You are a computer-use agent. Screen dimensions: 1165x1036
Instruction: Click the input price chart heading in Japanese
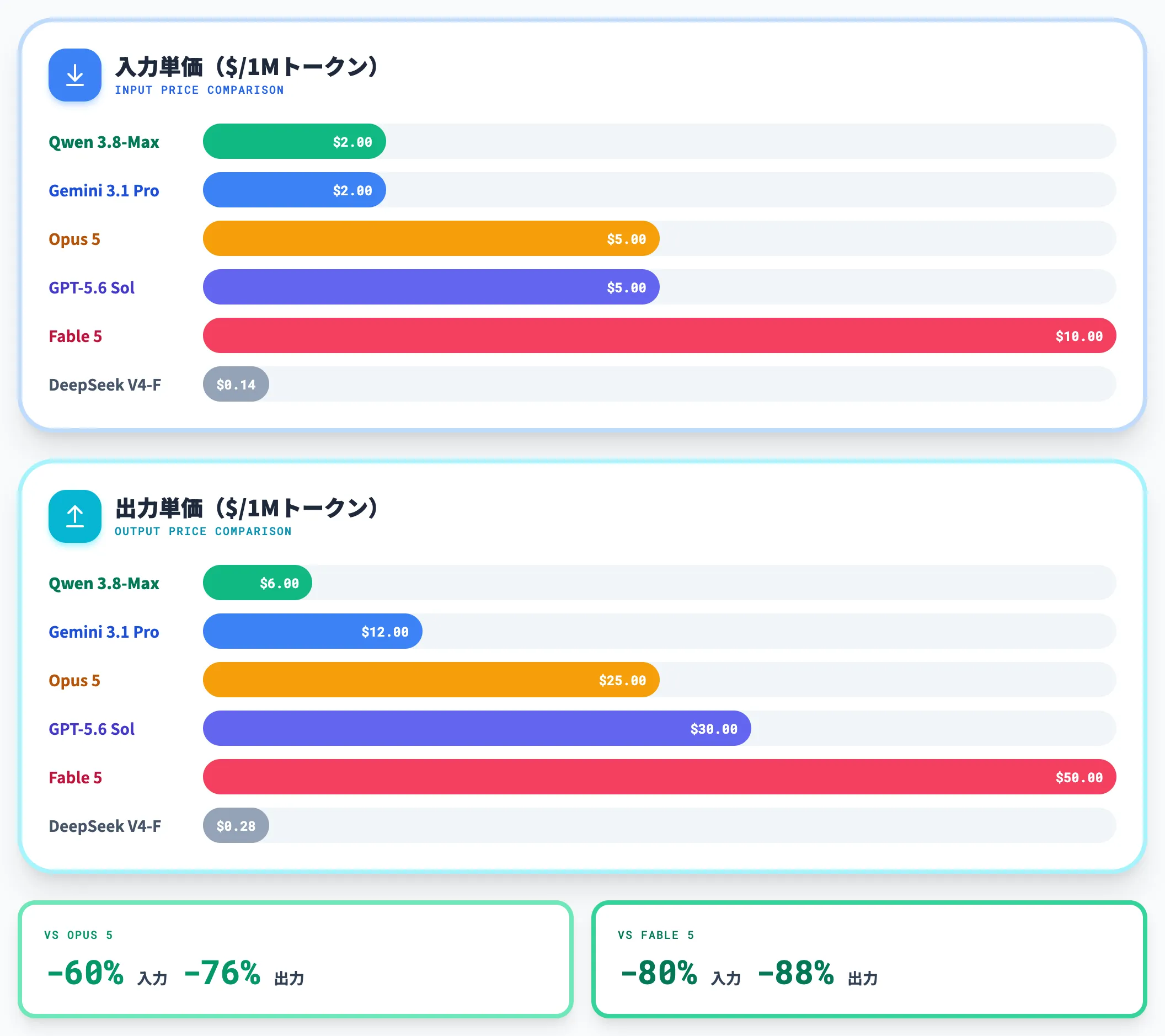246,67
